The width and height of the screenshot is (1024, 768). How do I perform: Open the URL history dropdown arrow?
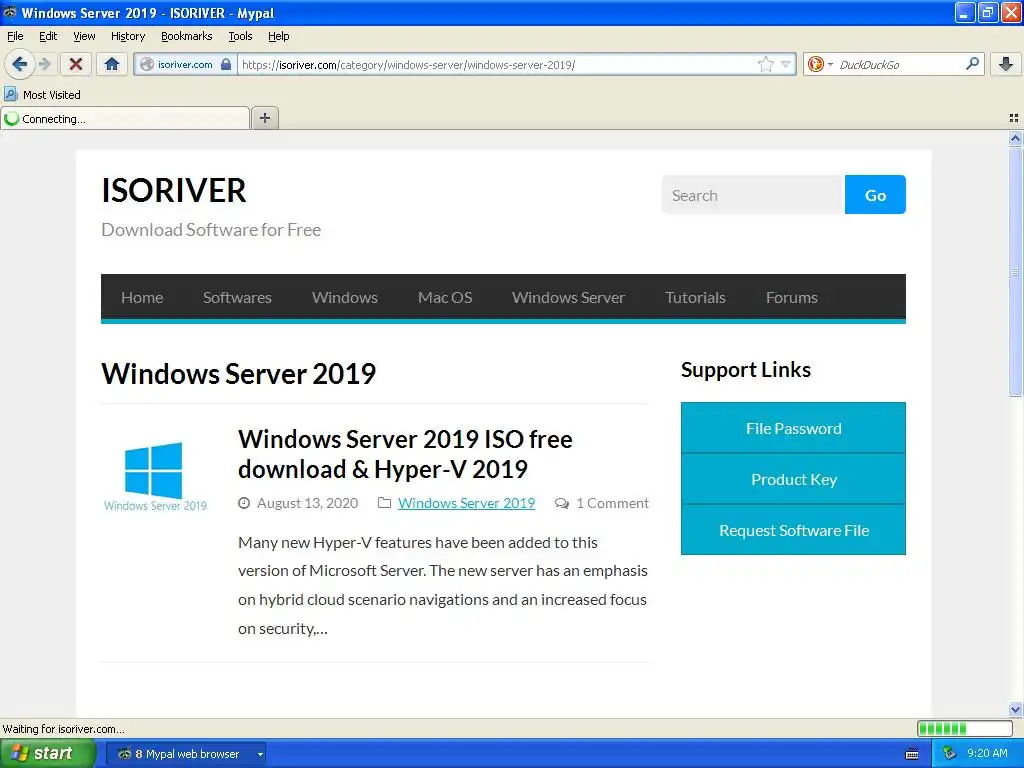(x=786, y=64)
